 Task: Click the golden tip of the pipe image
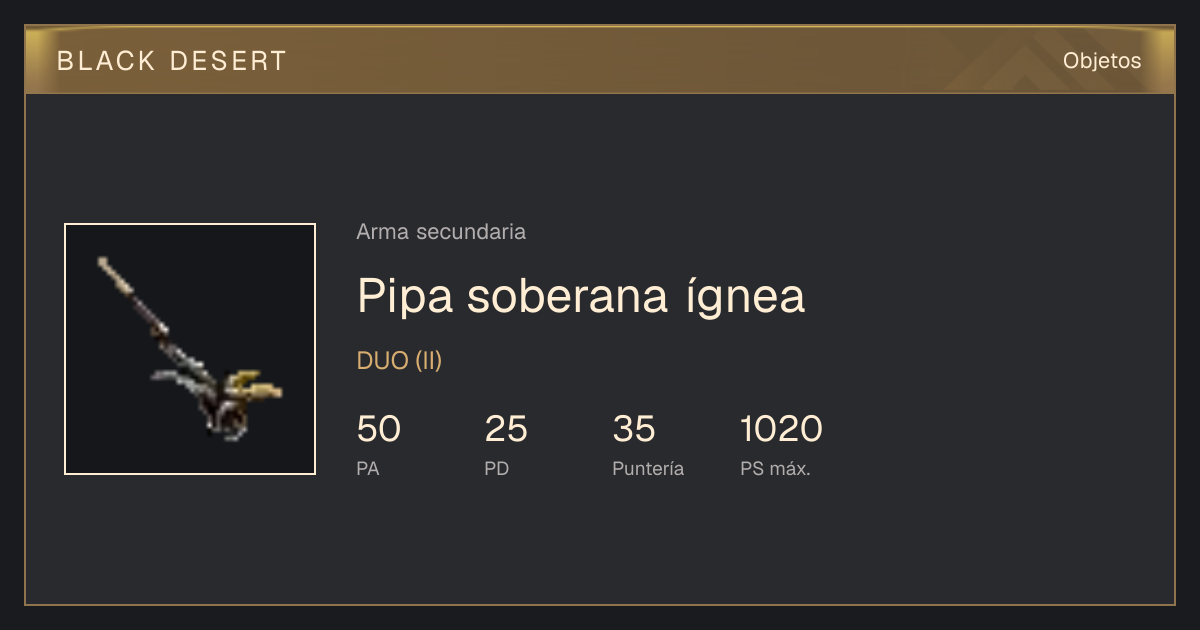click(x=256, y=386)
